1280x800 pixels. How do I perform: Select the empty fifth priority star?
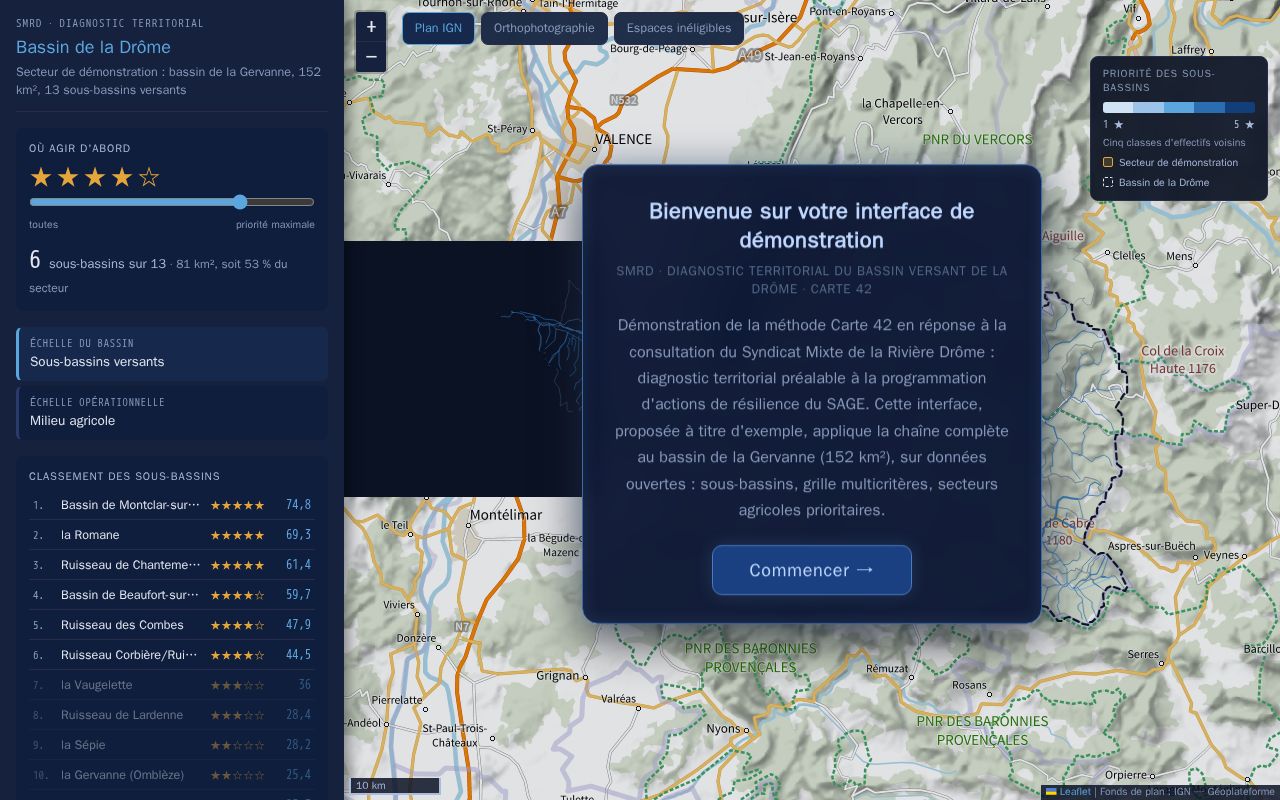(x=149, y=178)
